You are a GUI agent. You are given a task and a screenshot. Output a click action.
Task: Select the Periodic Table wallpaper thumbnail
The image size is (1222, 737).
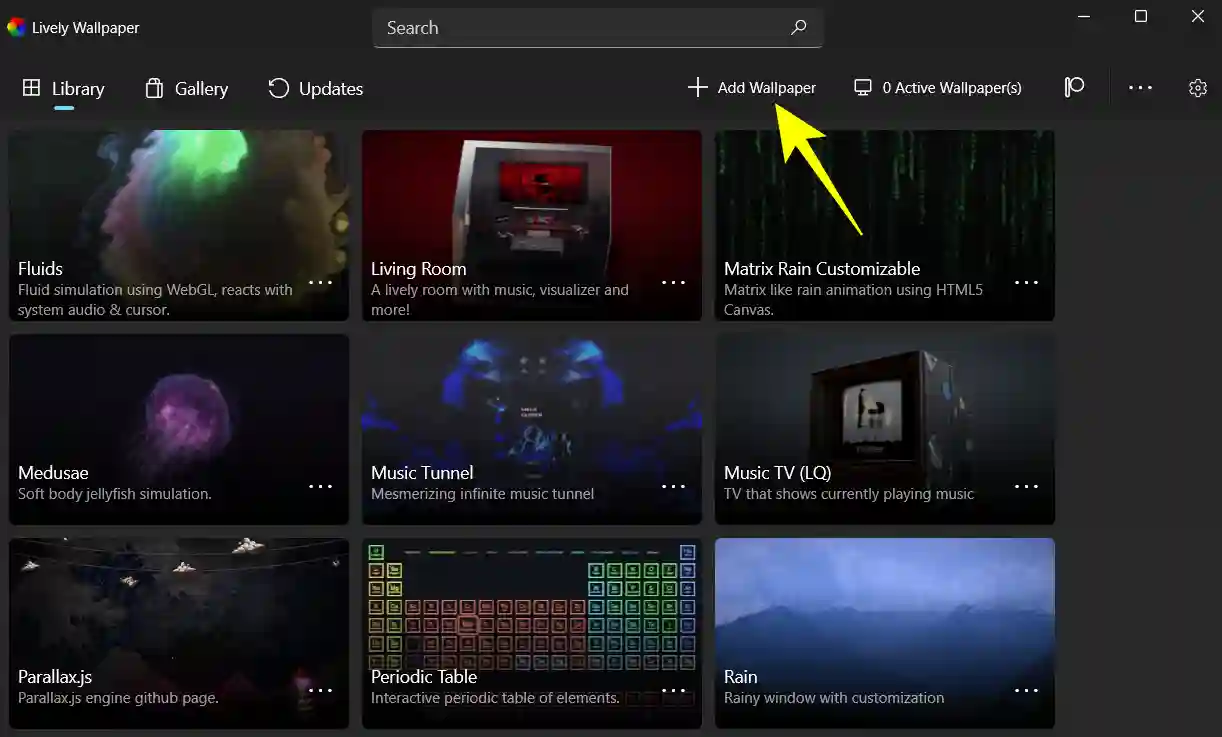(531, 610)
